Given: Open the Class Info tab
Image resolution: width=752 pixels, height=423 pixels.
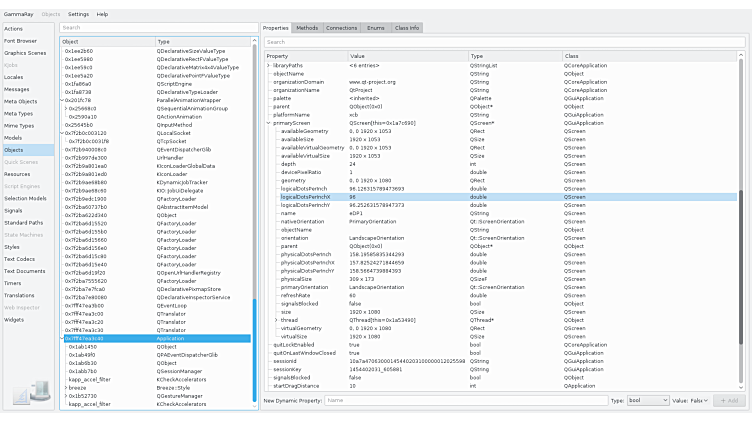Looking at the screenshot, I should click(x=407, y=28).
